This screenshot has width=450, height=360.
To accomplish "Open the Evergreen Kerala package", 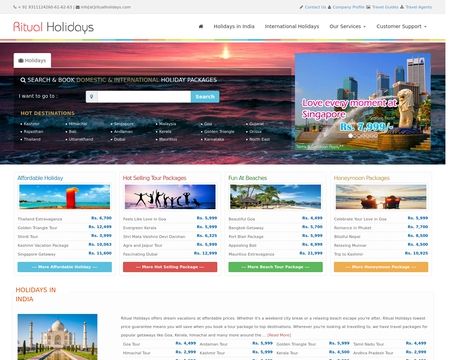I will point(140,228).
